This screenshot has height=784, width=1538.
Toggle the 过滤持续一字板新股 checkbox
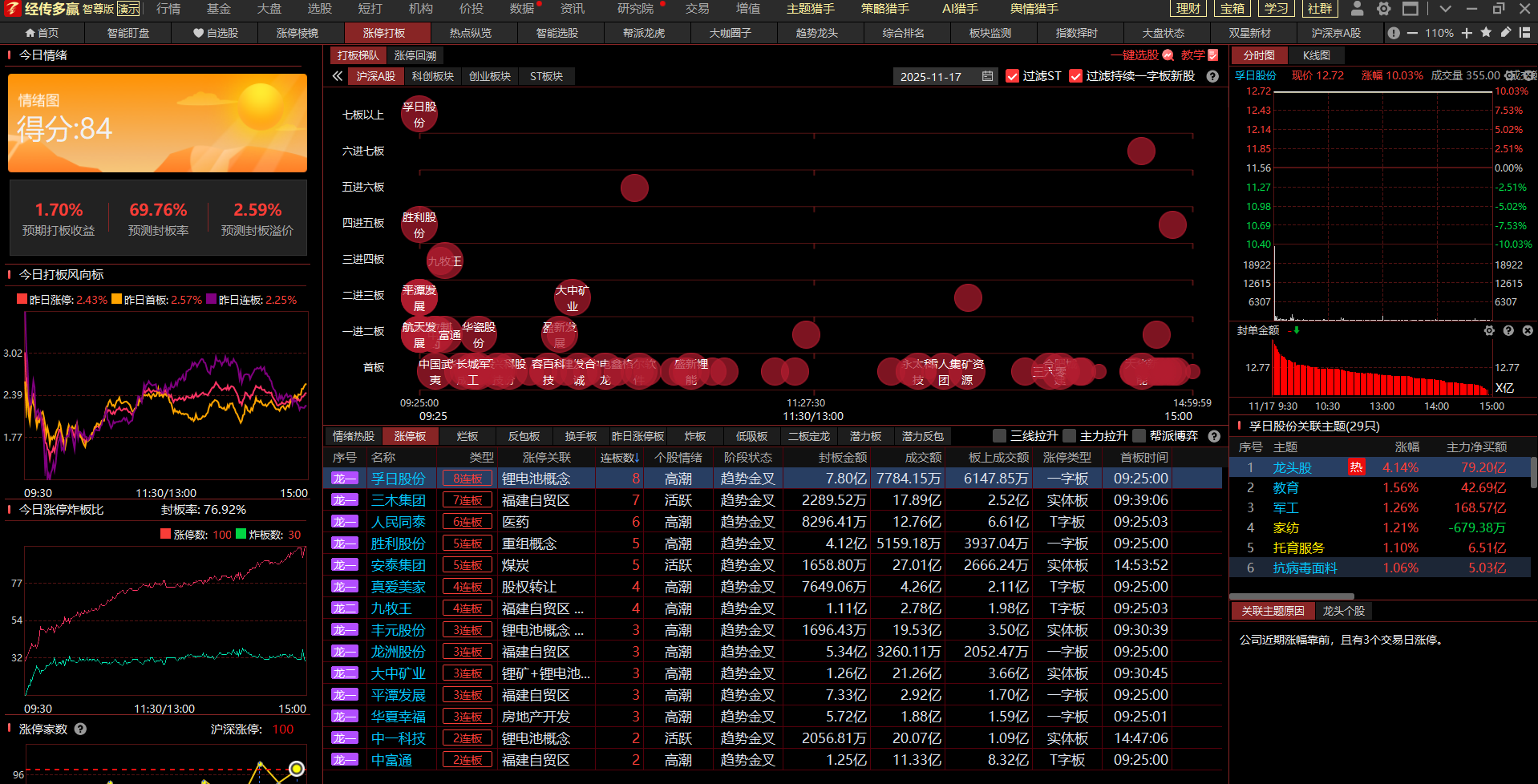[x=1075, y=76]
